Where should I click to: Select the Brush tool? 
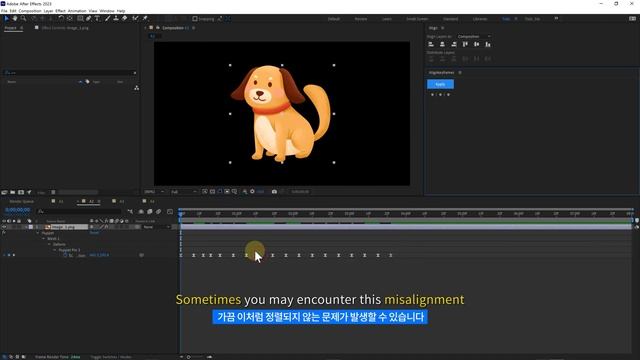point(107,18)
